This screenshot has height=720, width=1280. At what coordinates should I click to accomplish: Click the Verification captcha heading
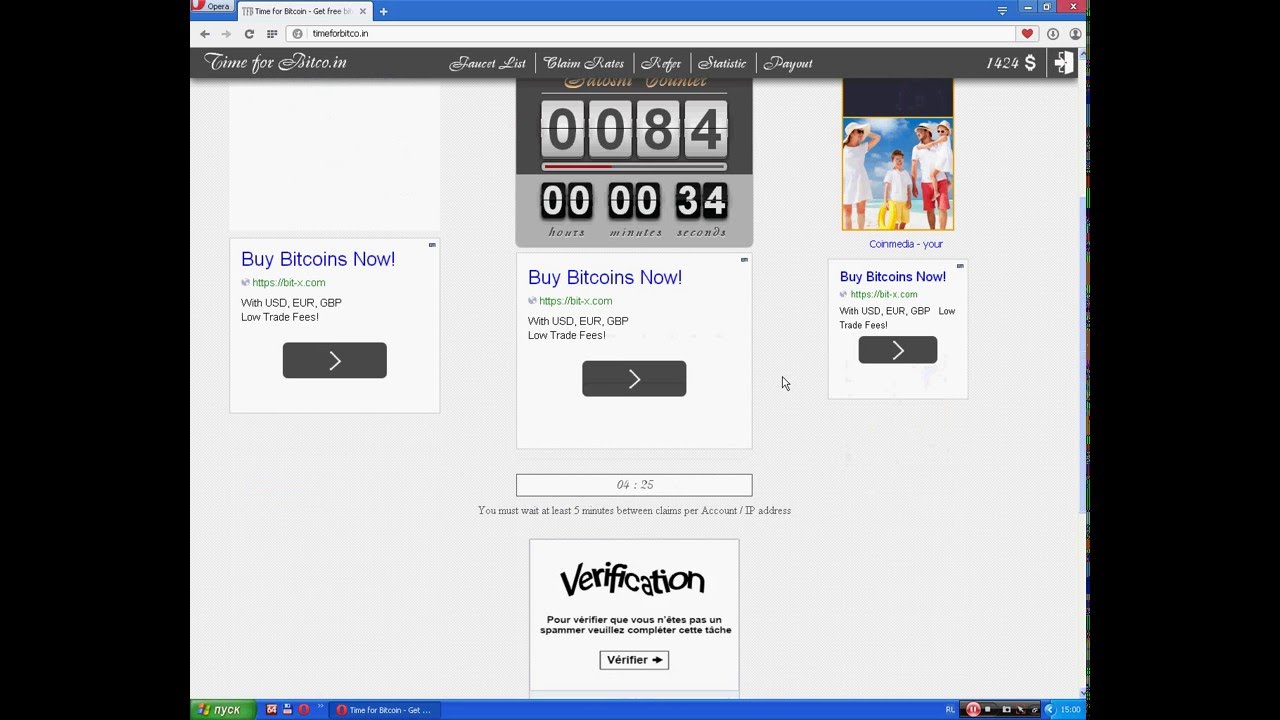632,580
